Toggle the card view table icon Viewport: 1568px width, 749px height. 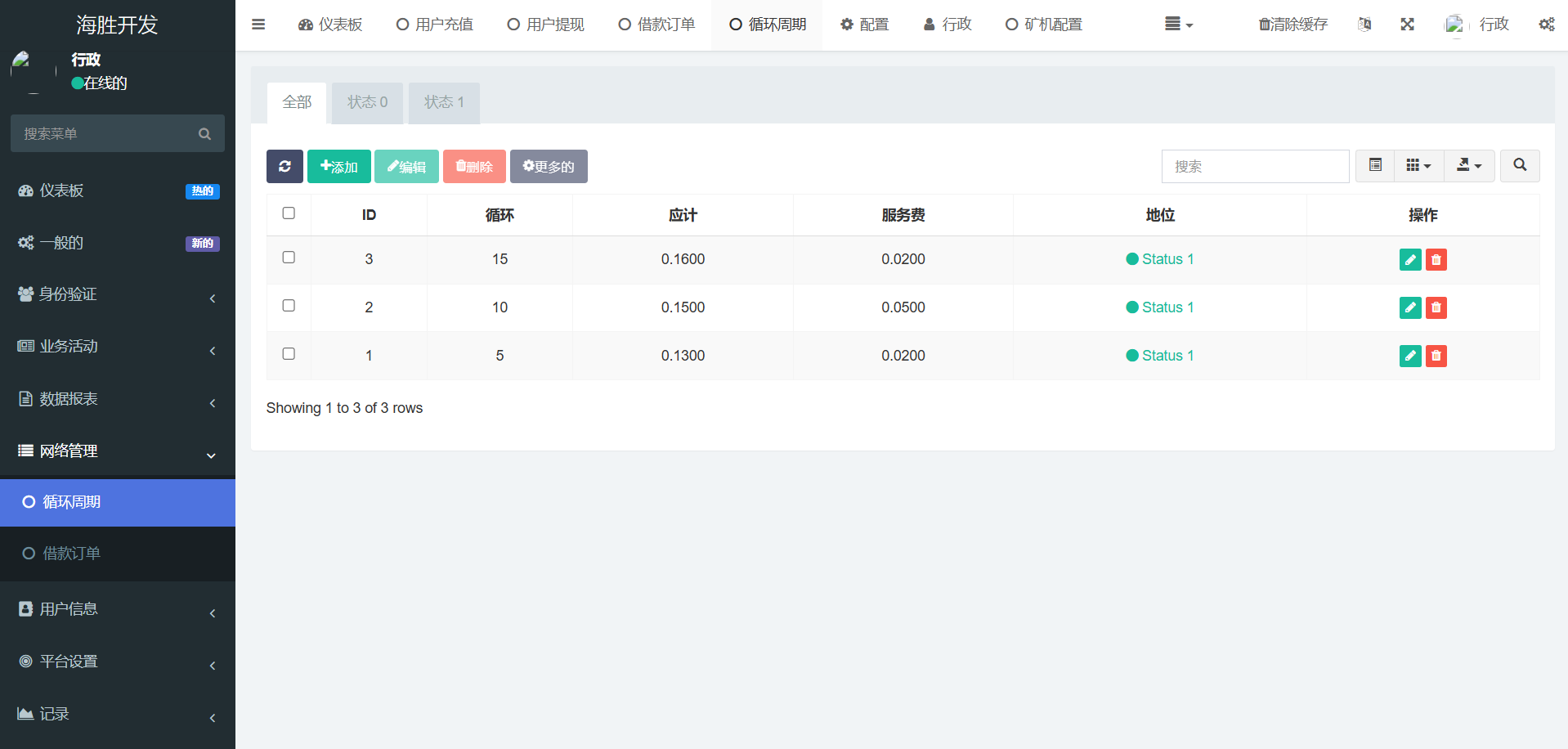tap(1375, 166)
